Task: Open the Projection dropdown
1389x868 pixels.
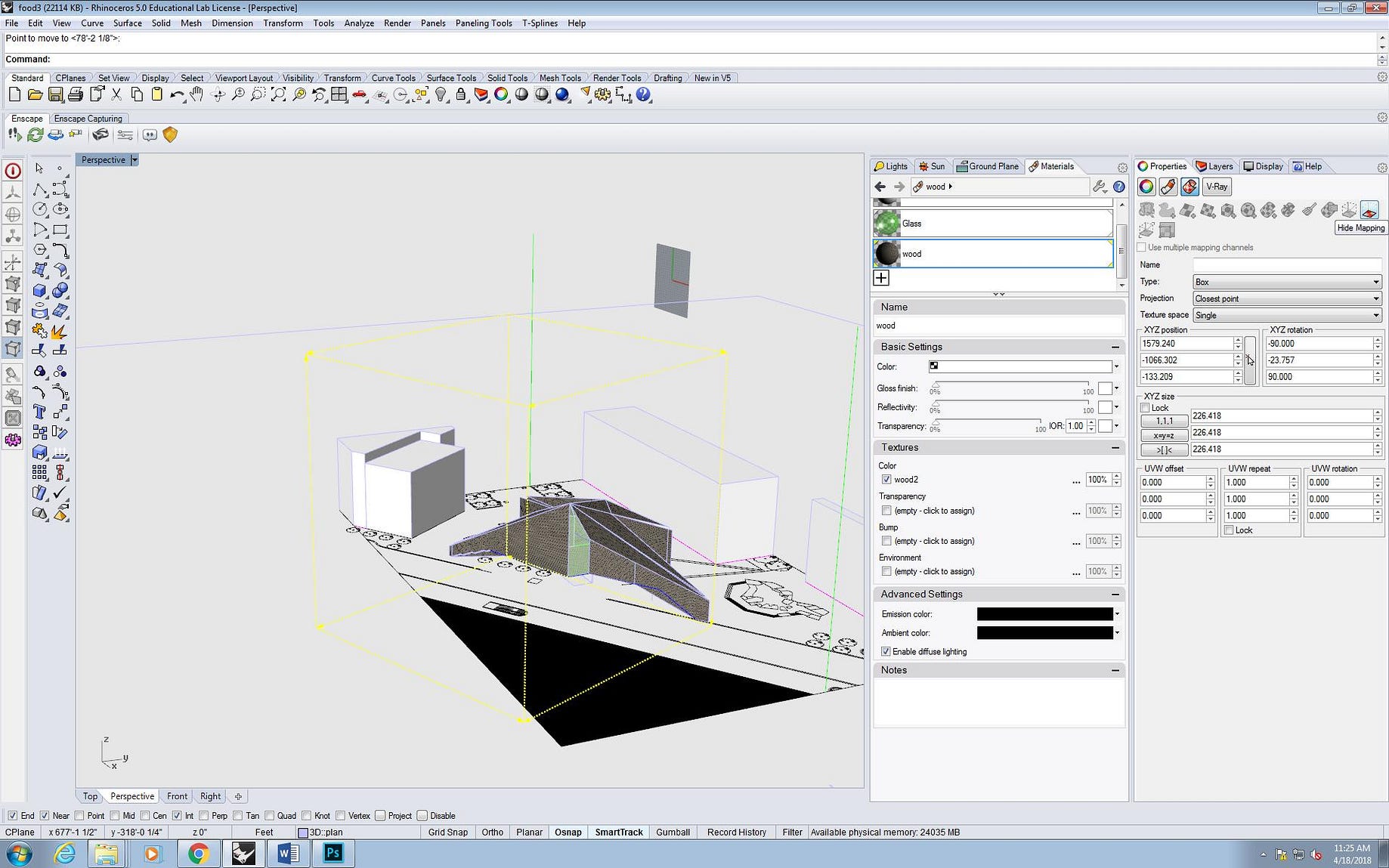Action: pyautogui.click(x=1286, y=298)
